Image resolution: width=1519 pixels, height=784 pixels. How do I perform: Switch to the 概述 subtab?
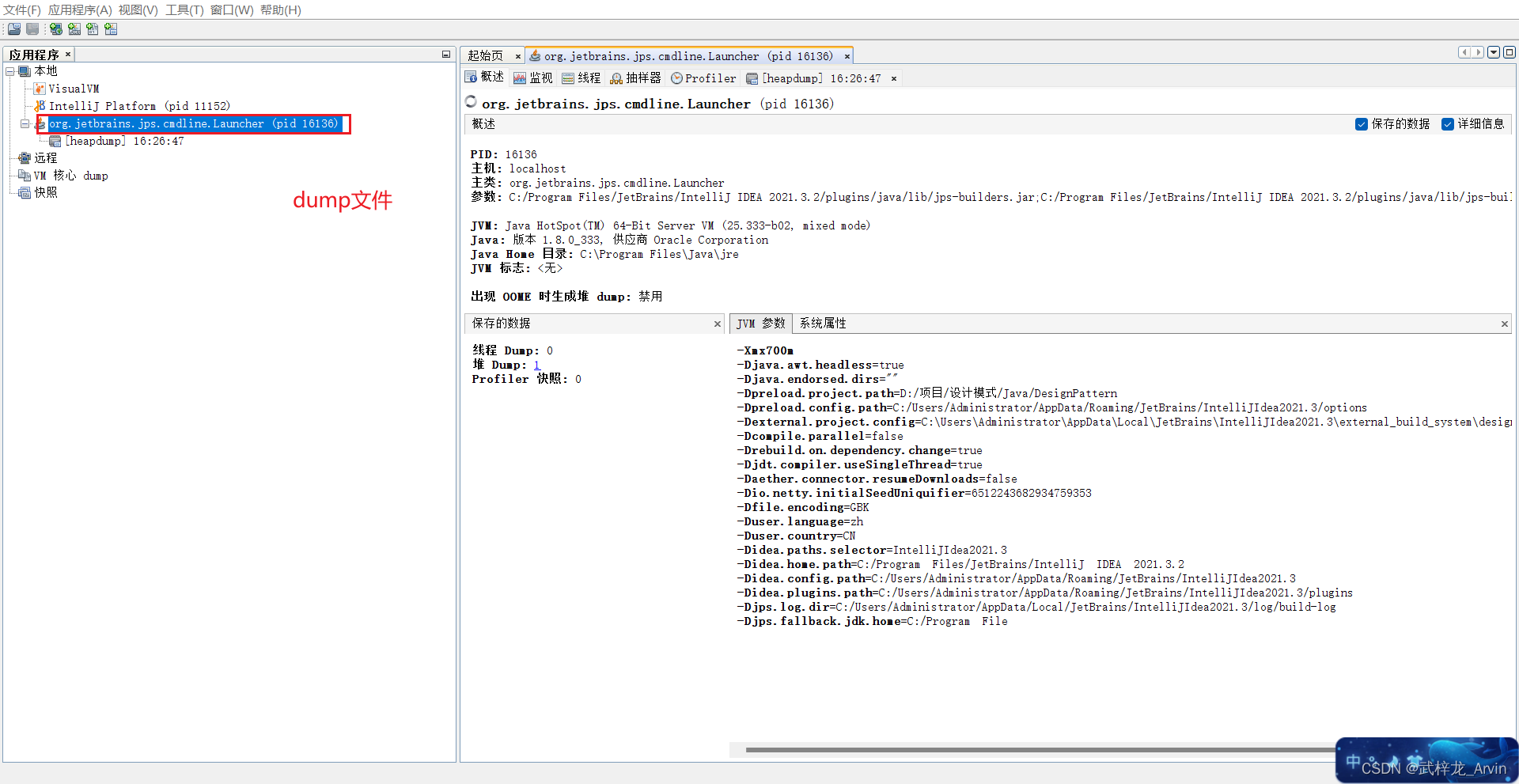[484, 78]
